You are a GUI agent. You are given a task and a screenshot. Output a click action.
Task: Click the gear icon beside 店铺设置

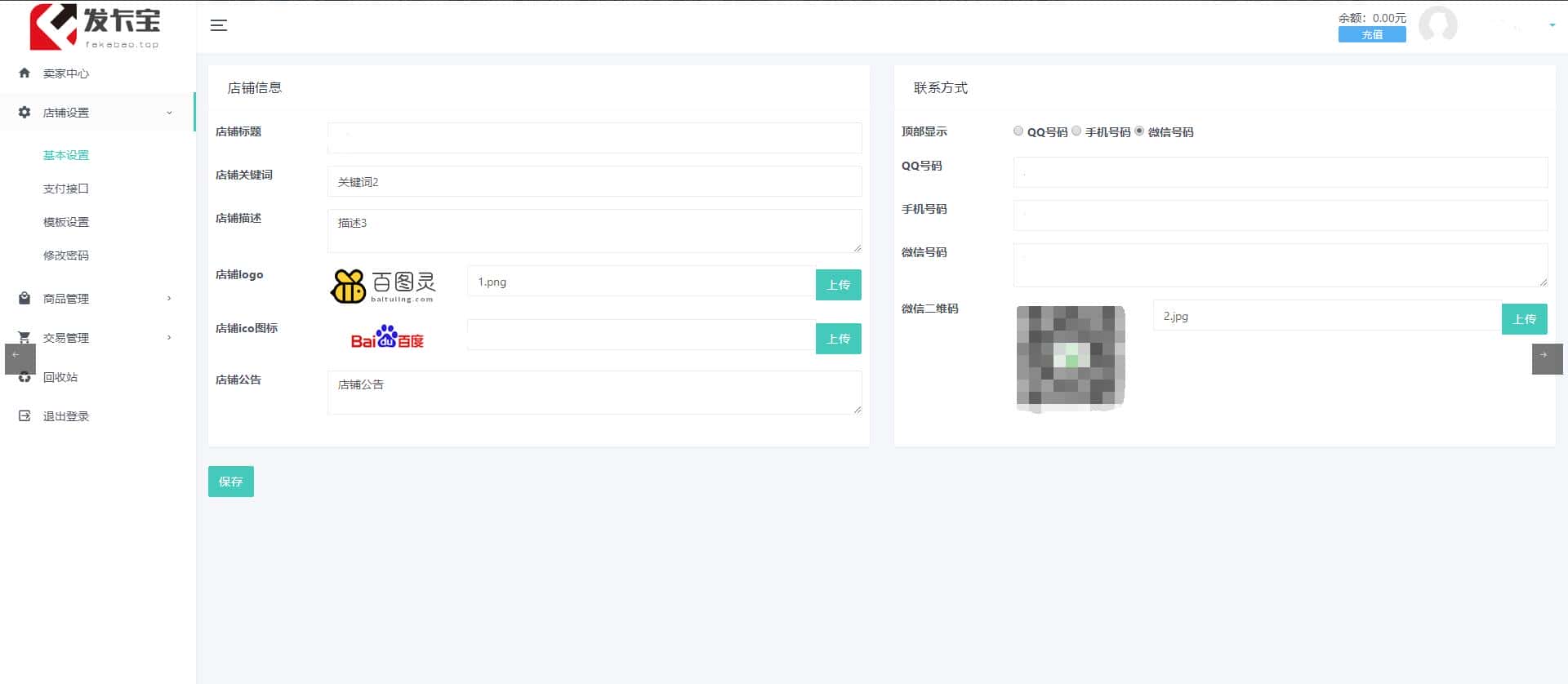tap(24, 113)
